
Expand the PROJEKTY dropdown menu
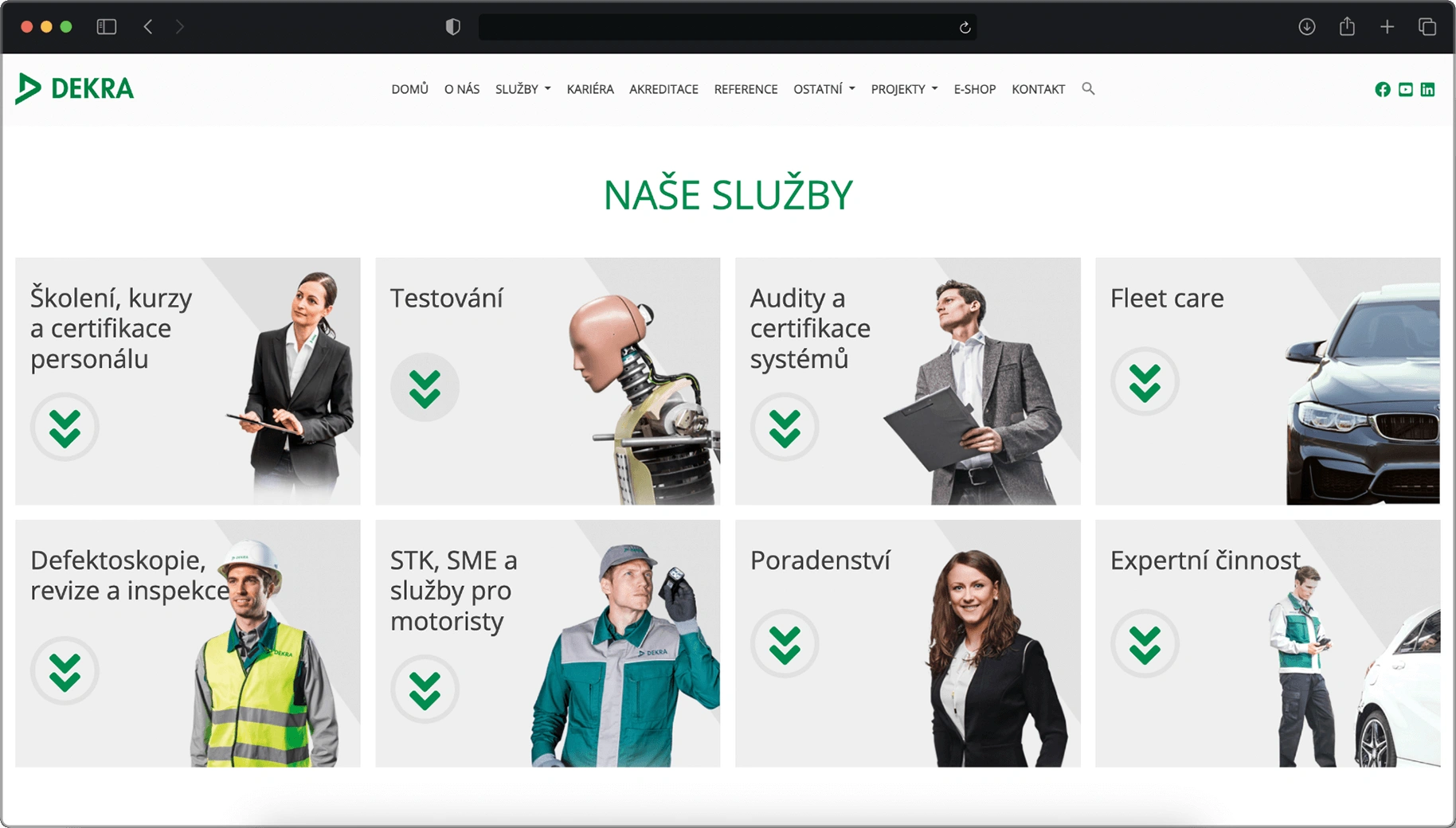coord(904,89)
